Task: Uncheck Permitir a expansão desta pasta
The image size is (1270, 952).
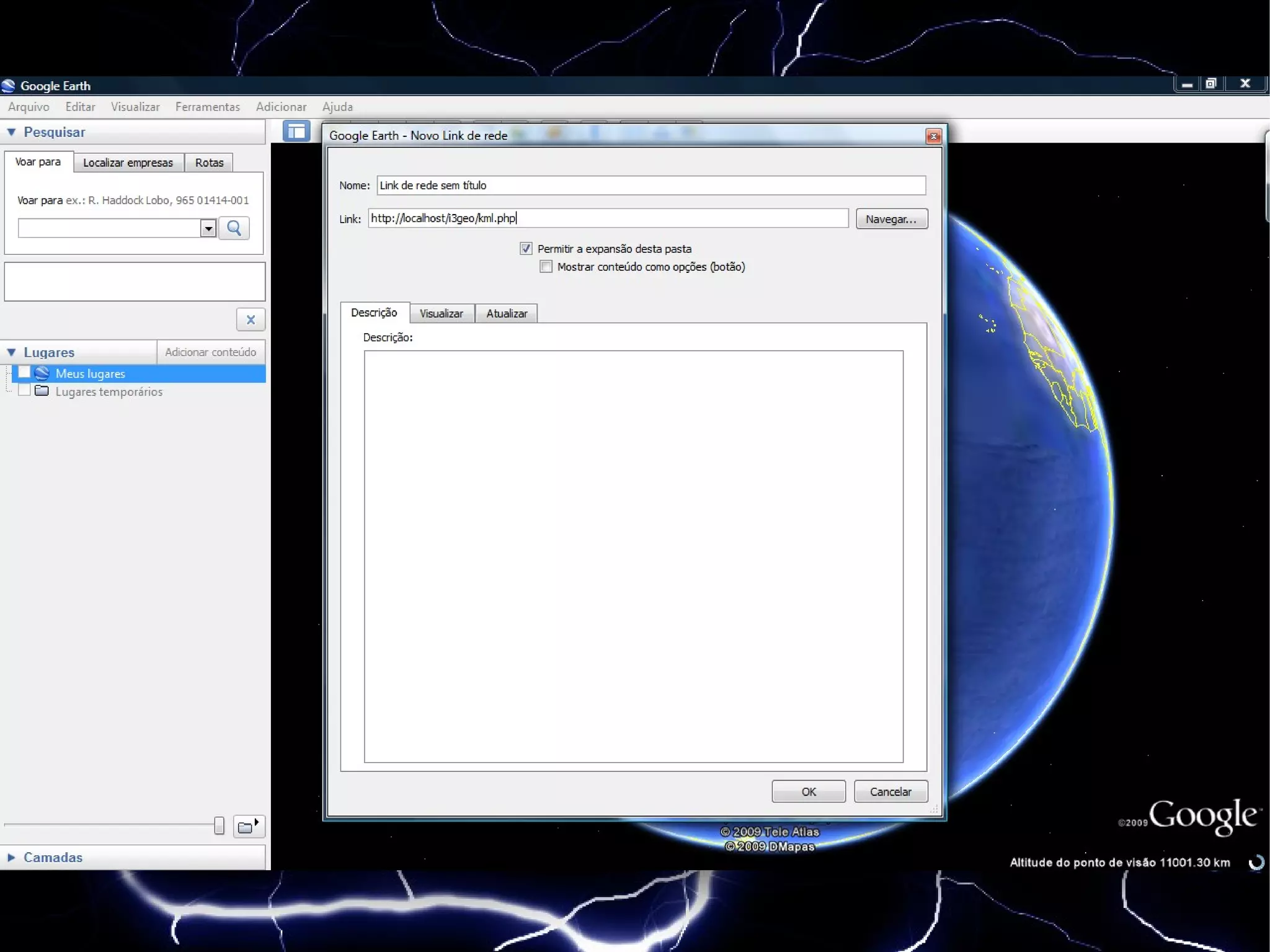Action: [526, 249]
